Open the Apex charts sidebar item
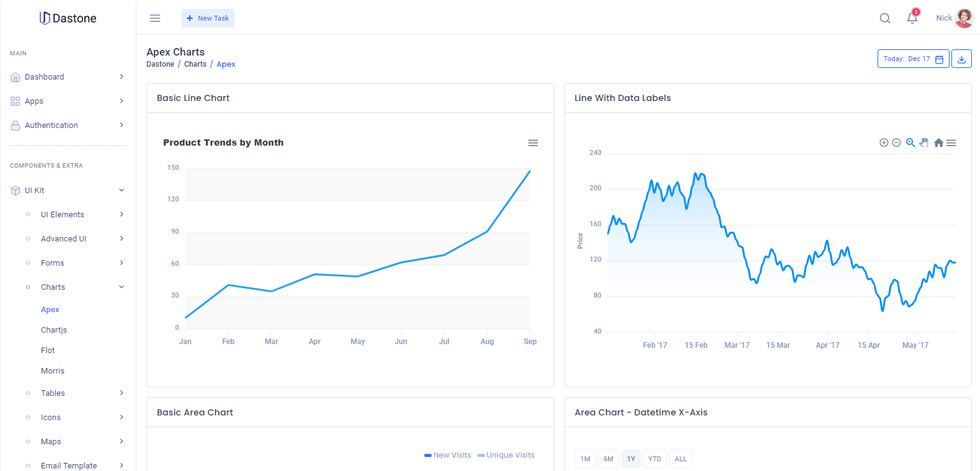Image resolution: width=980 pixels, height=471 pixels. point(50,310)
